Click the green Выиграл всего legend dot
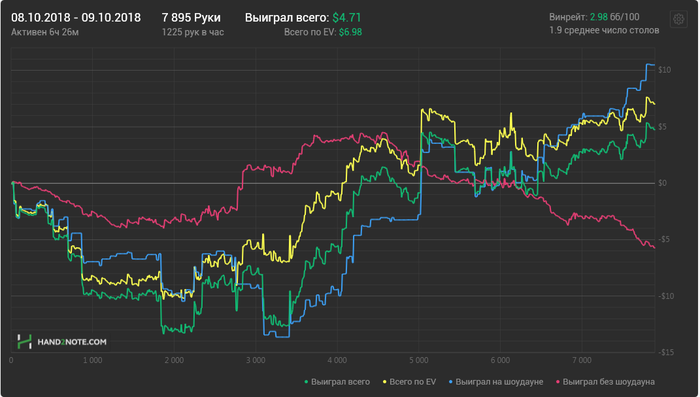The height and width of the screenshot is (397, 700). point(306,382)
